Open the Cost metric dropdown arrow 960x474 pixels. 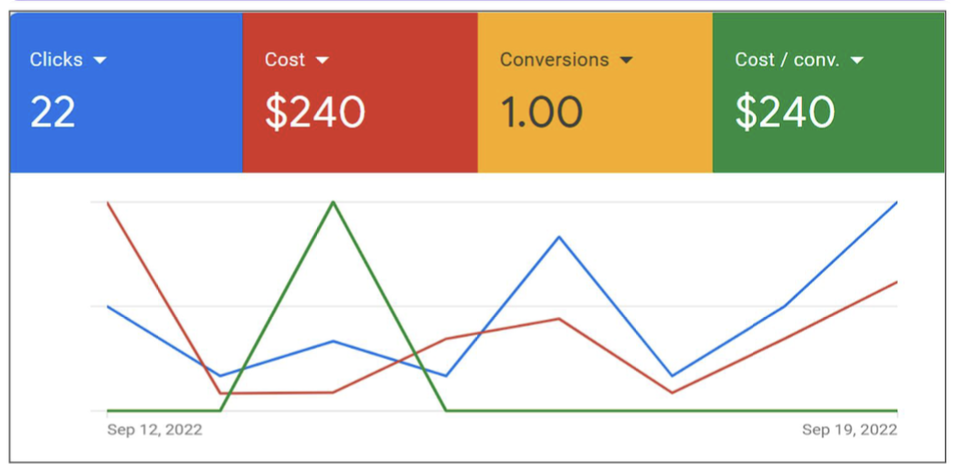pyautogui.click(x=322, y=60)
